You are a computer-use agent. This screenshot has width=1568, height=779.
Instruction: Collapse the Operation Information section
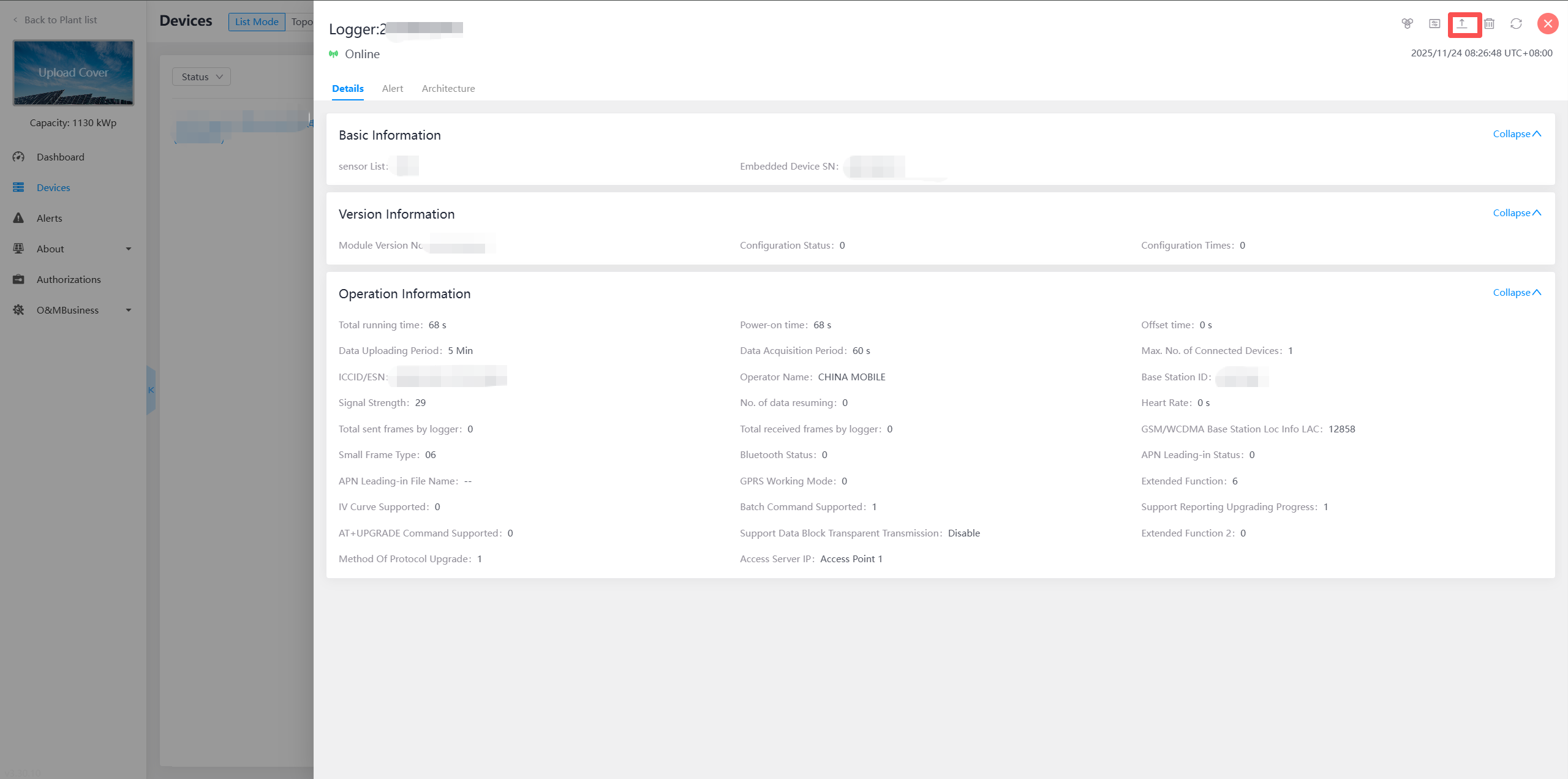(x=1516, y=293)
